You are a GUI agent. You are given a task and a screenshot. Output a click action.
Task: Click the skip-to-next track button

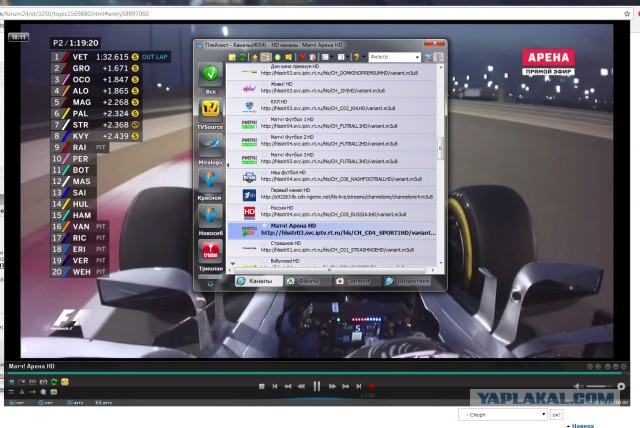pyautogui.click(x=359, y=386)
